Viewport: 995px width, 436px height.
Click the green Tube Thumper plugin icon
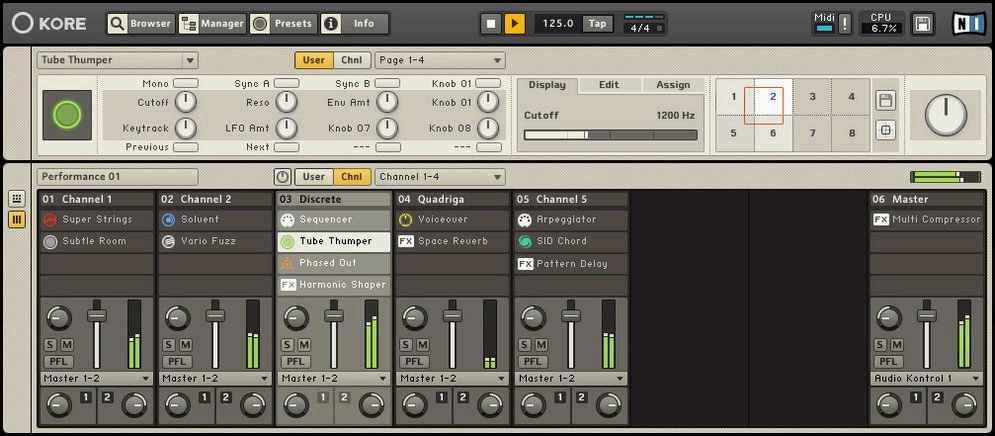tap(67, 115)
